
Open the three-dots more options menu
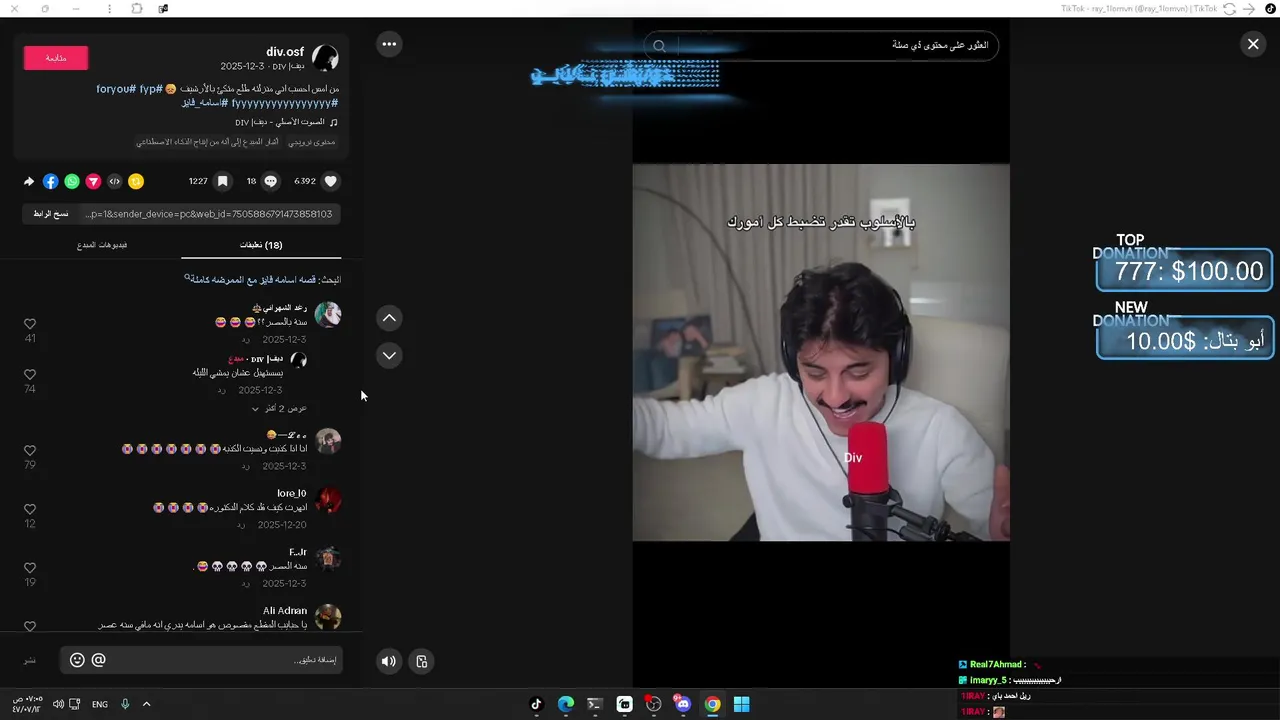click(389, 44)
